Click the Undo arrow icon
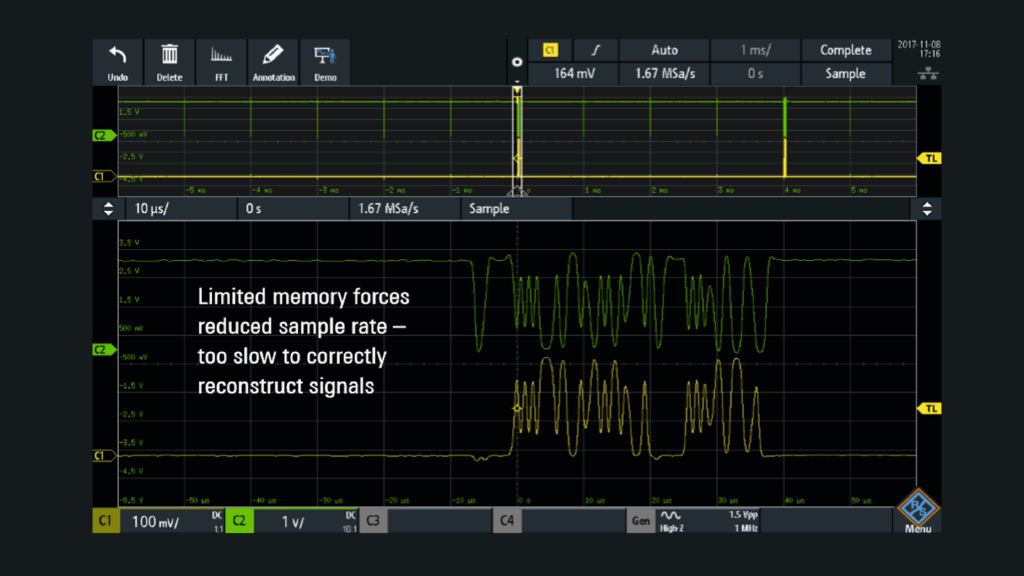This screenshot has width=1024, height=576. 118,61
